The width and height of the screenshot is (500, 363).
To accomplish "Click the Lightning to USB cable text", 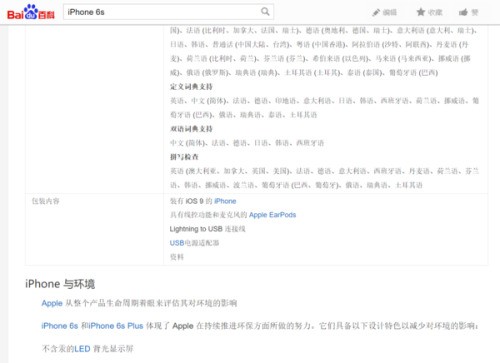I will [x=207, y=229].
